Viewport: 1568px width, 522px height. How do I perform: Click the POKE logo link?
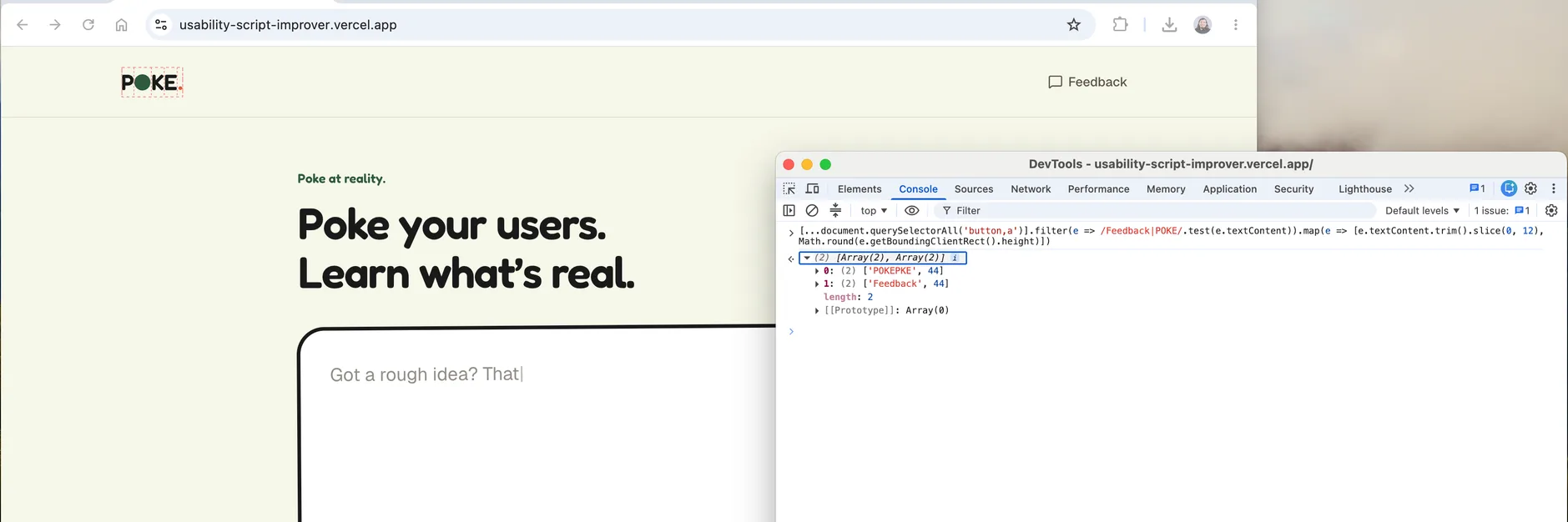tap(152, 83)
